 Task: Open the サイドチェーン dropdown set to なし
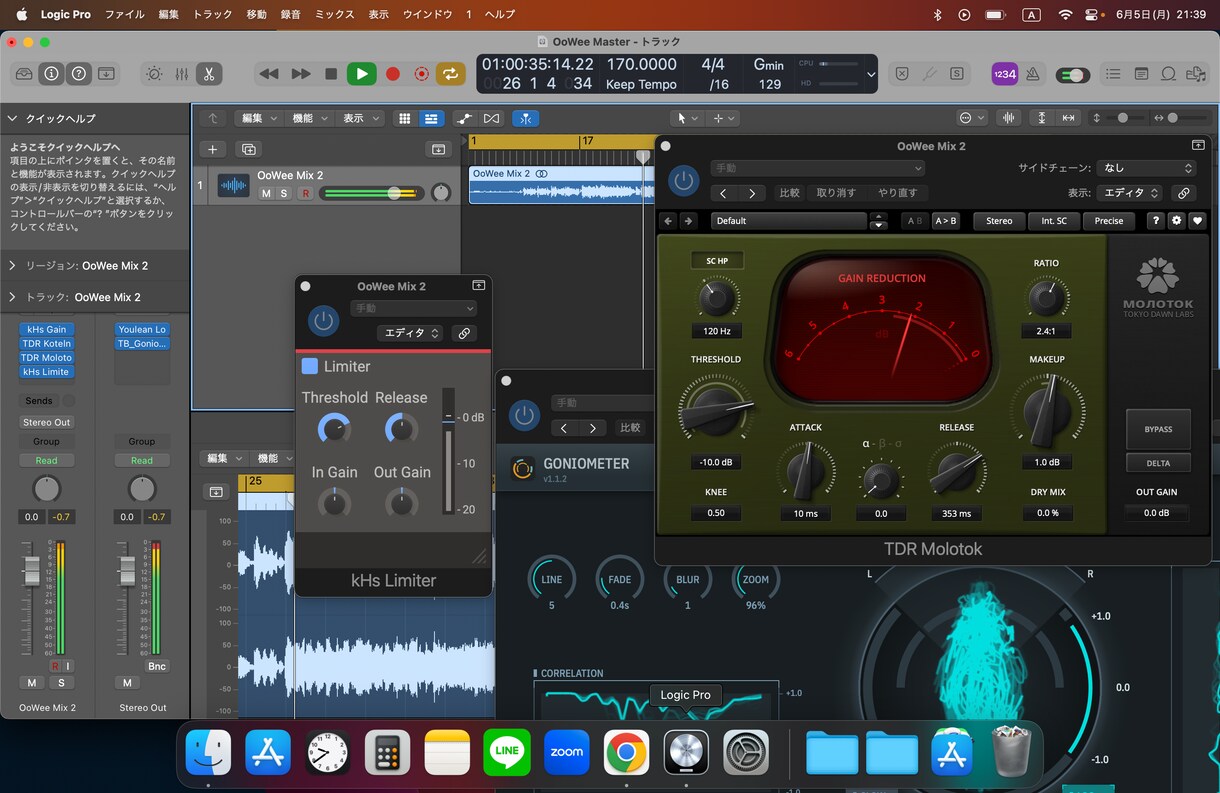[x=1146, y=168]
